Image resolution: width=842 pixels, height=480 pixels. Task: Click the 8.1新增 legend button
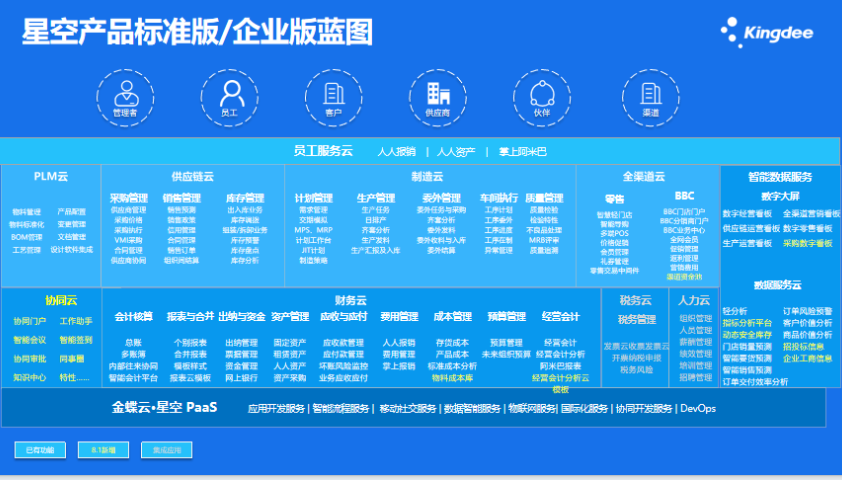[104, 450]
